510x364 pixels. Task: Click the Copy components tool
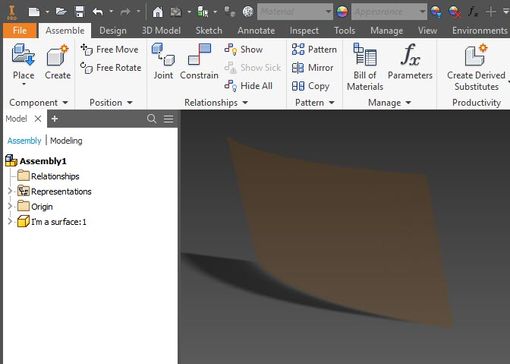tap(310, 86)
